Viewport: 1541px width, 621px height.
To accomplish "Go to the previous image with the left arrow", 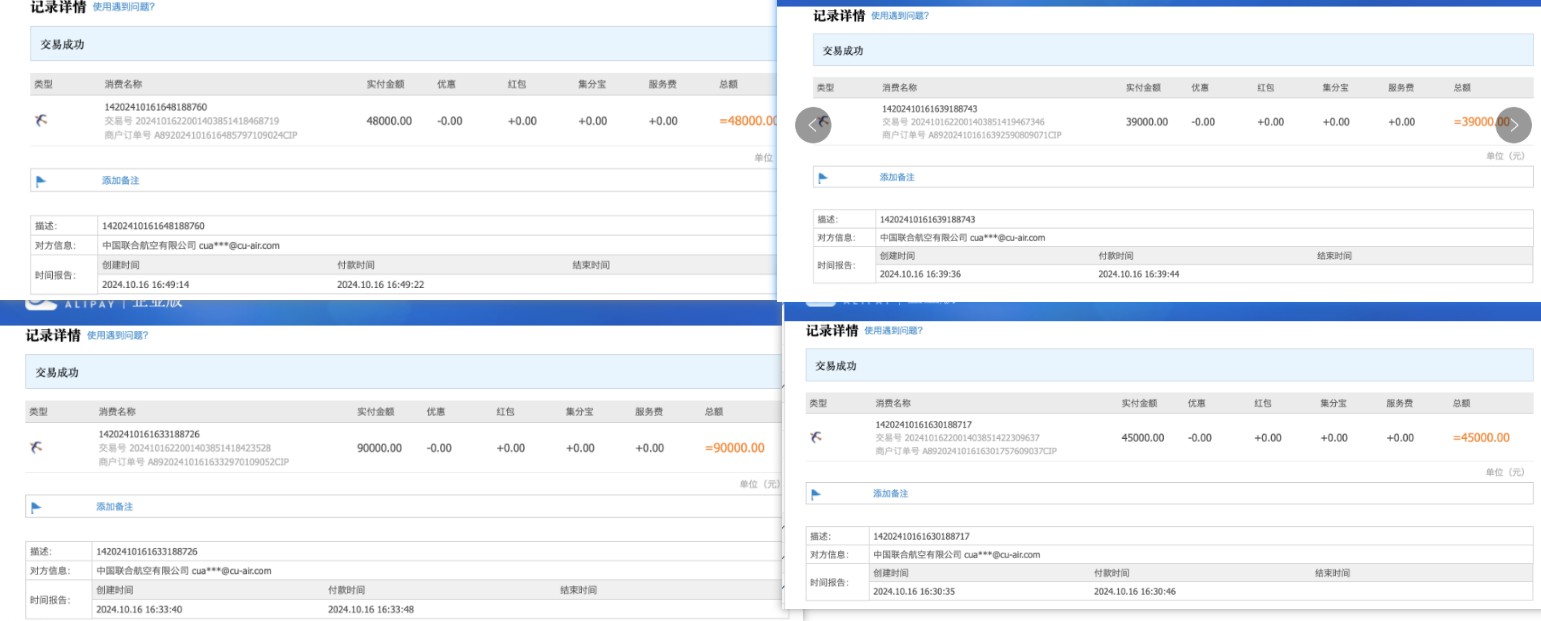I will [x=813, y=125].
